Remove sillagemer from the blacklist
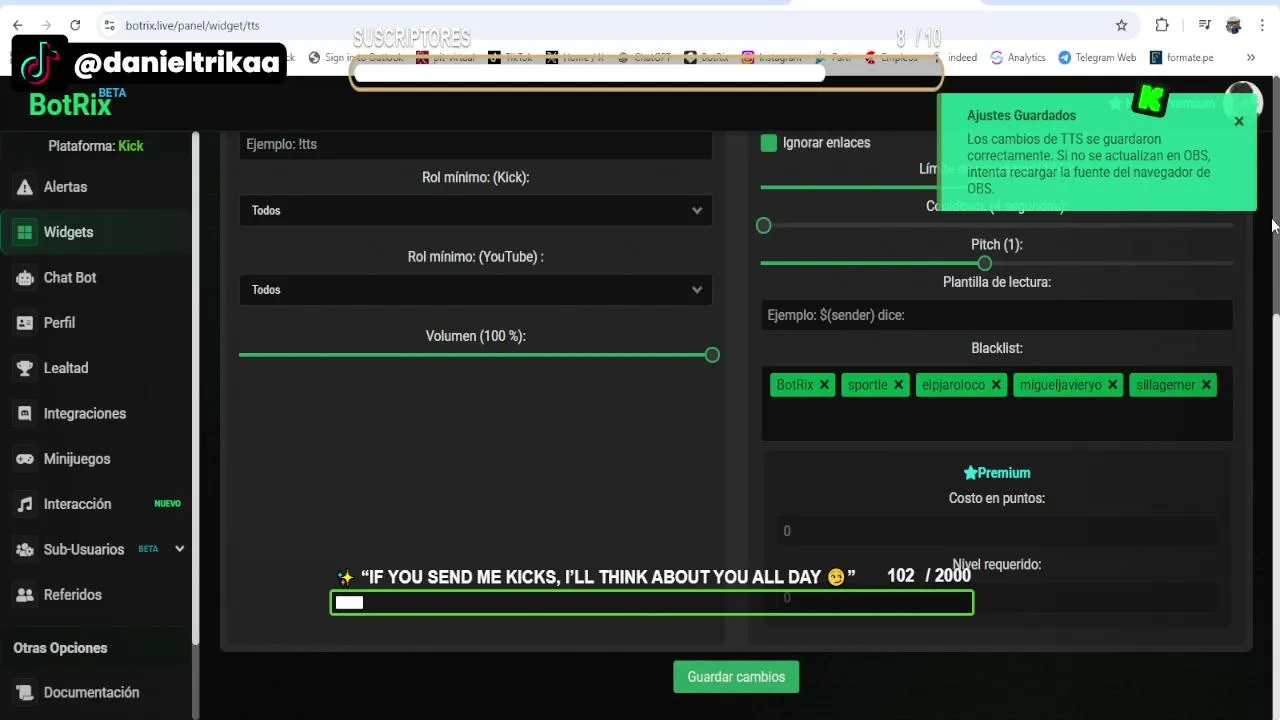The width and height of the screenshot is (1280, 720). (x=1206, y=385)
